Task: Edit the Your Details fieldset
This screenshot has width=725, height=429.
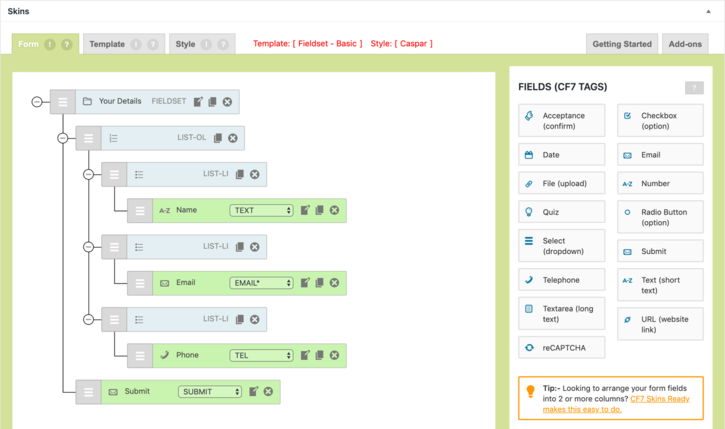Action: pos(198,102)
